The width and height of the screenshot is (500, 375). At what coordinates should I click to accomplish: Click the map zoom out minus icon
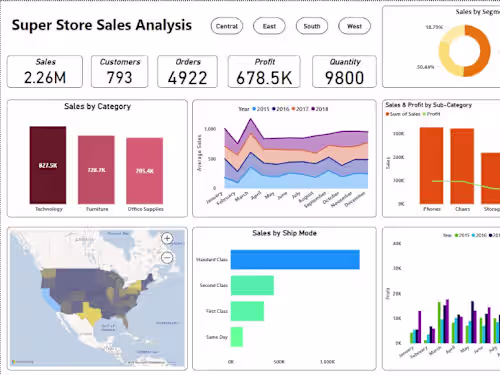click(167, 258)
